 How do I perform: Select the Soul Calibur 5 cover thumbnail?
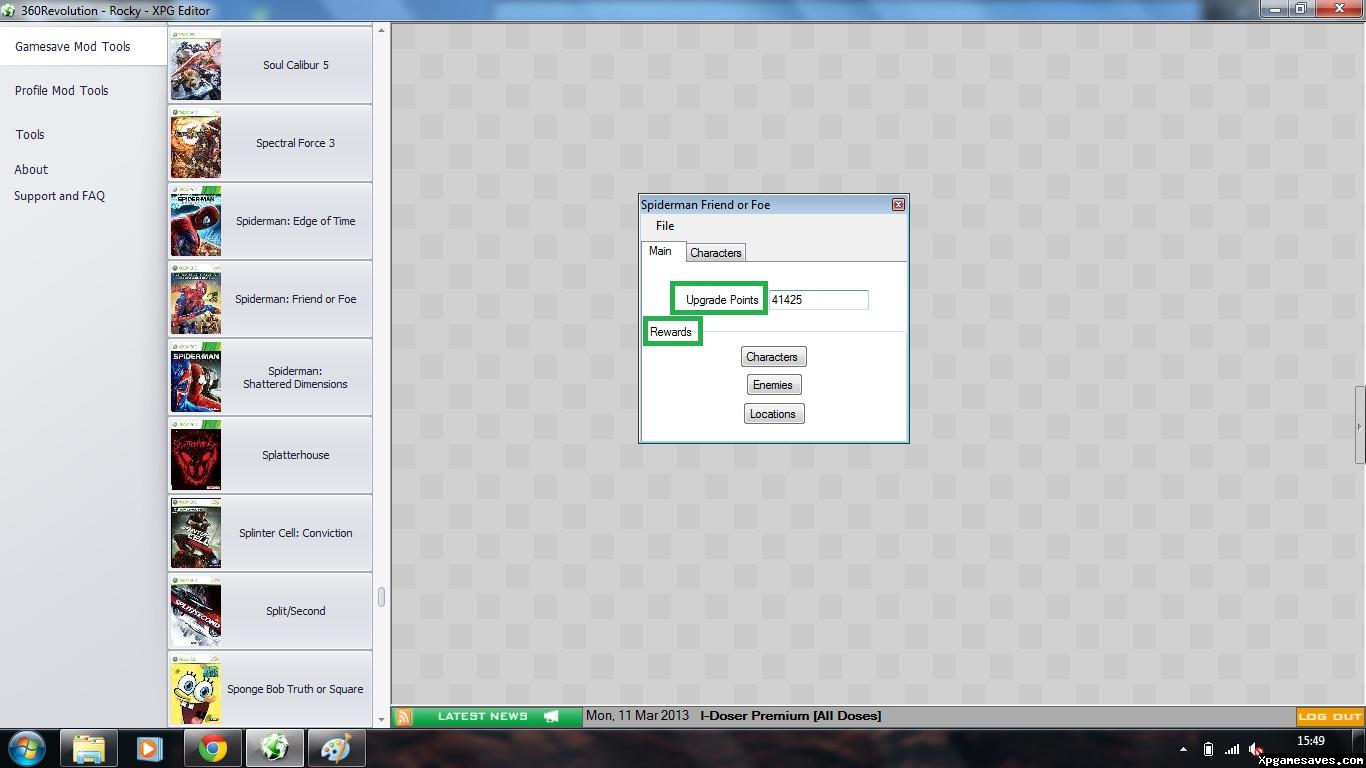pos(196,65)
